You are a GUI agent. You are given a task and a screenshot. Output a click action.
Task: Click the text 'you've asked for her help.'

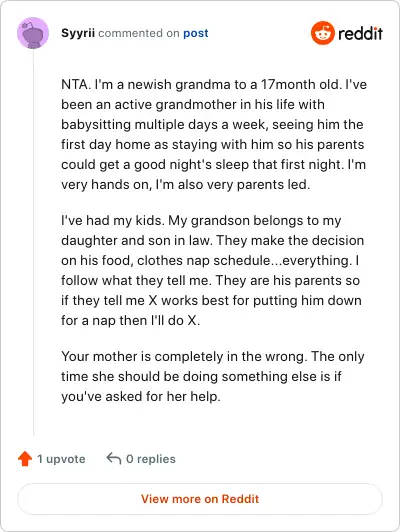click(141, 396)
